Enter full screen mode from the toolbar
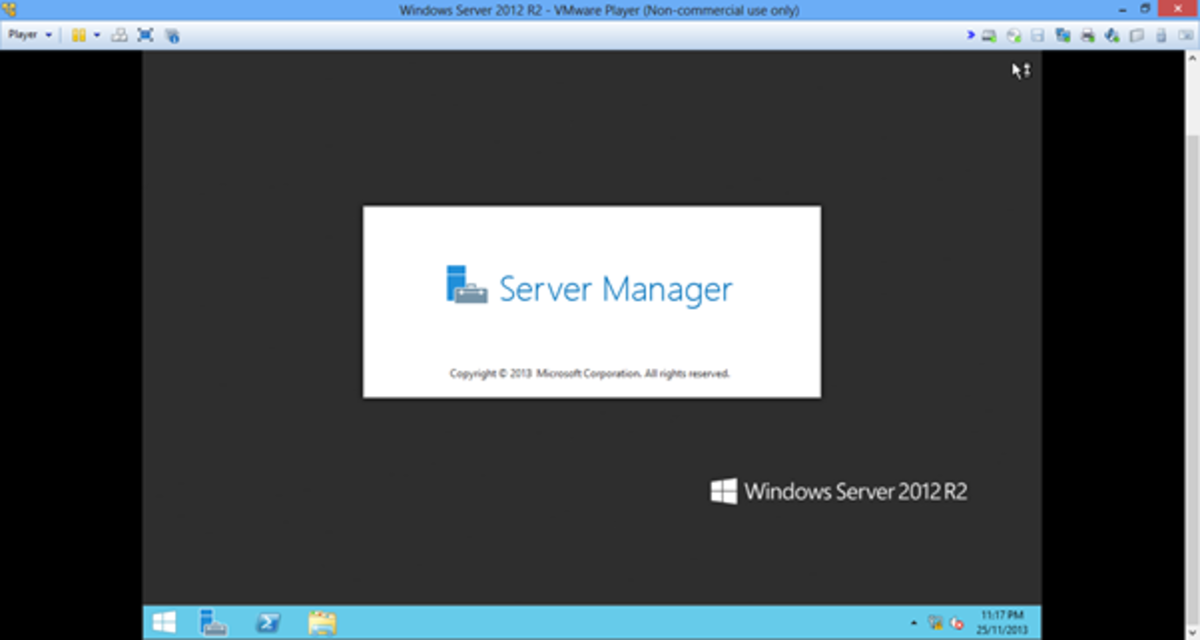 coord(146,35)
